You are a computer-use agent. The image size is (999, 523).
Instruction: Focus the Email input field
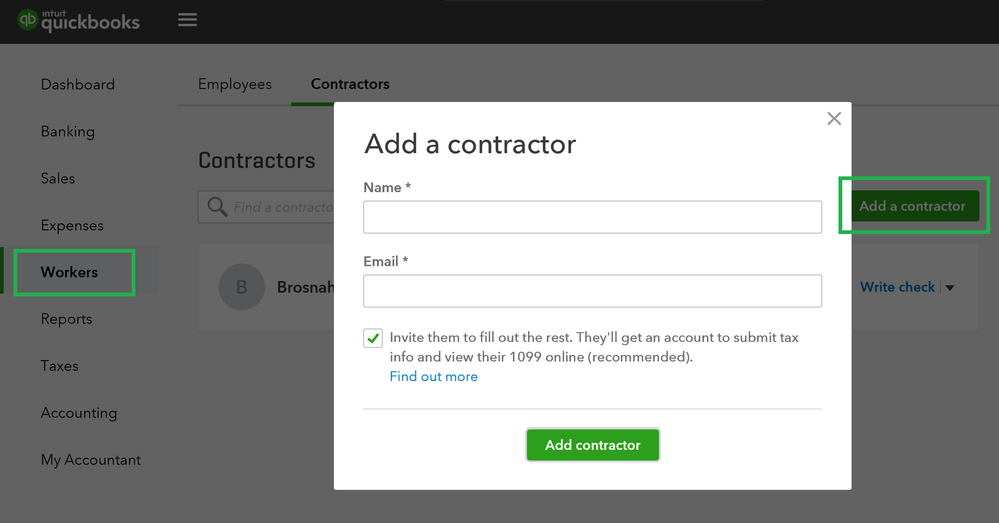click(592, 291)
